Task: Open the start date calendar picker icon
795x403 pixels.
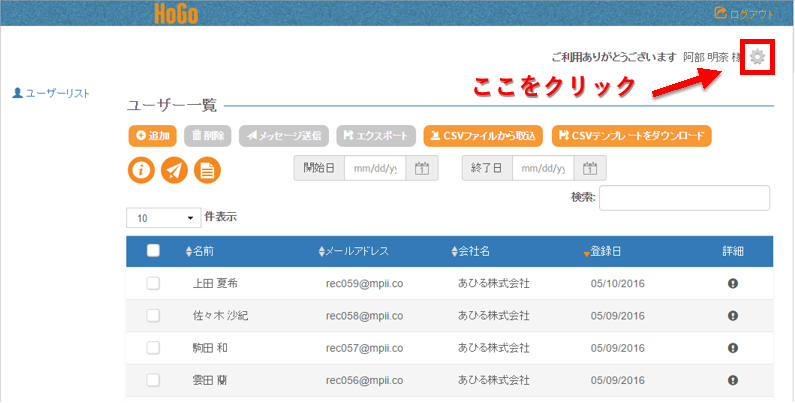Action: tap(422, 168)
